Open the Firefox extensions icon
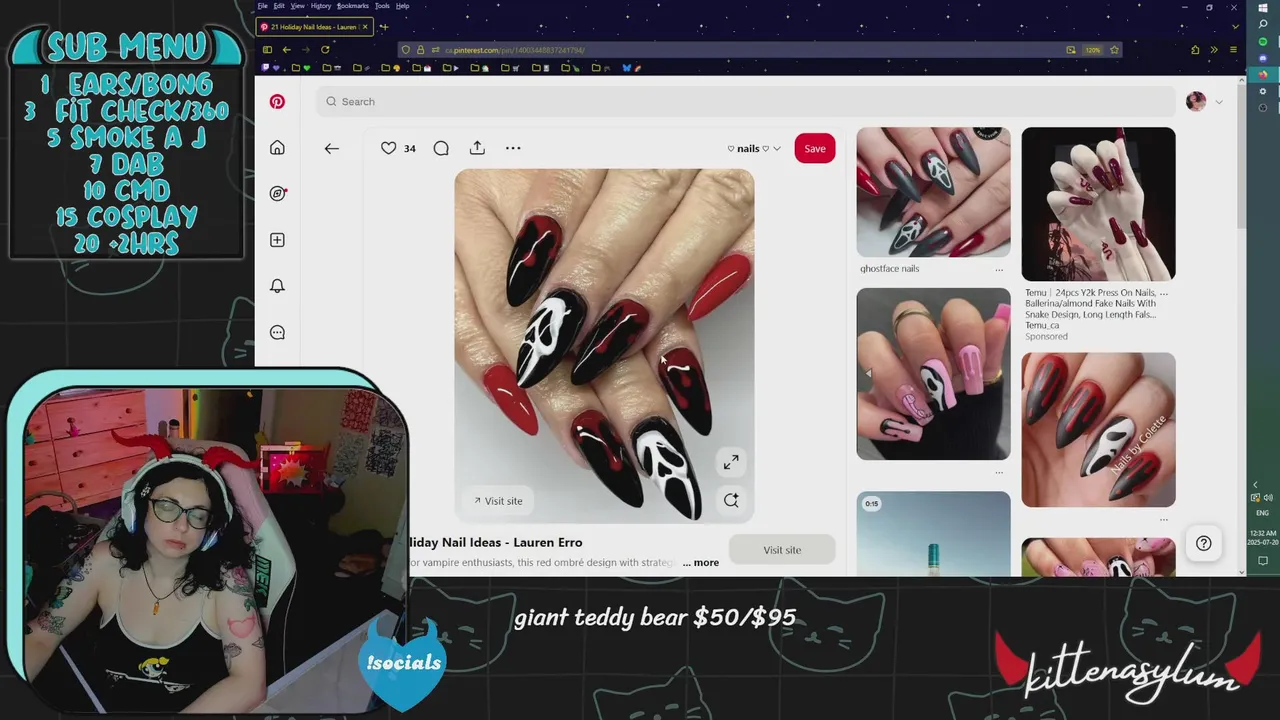This screenshot has width=1280, height=720. point(1195,50)
